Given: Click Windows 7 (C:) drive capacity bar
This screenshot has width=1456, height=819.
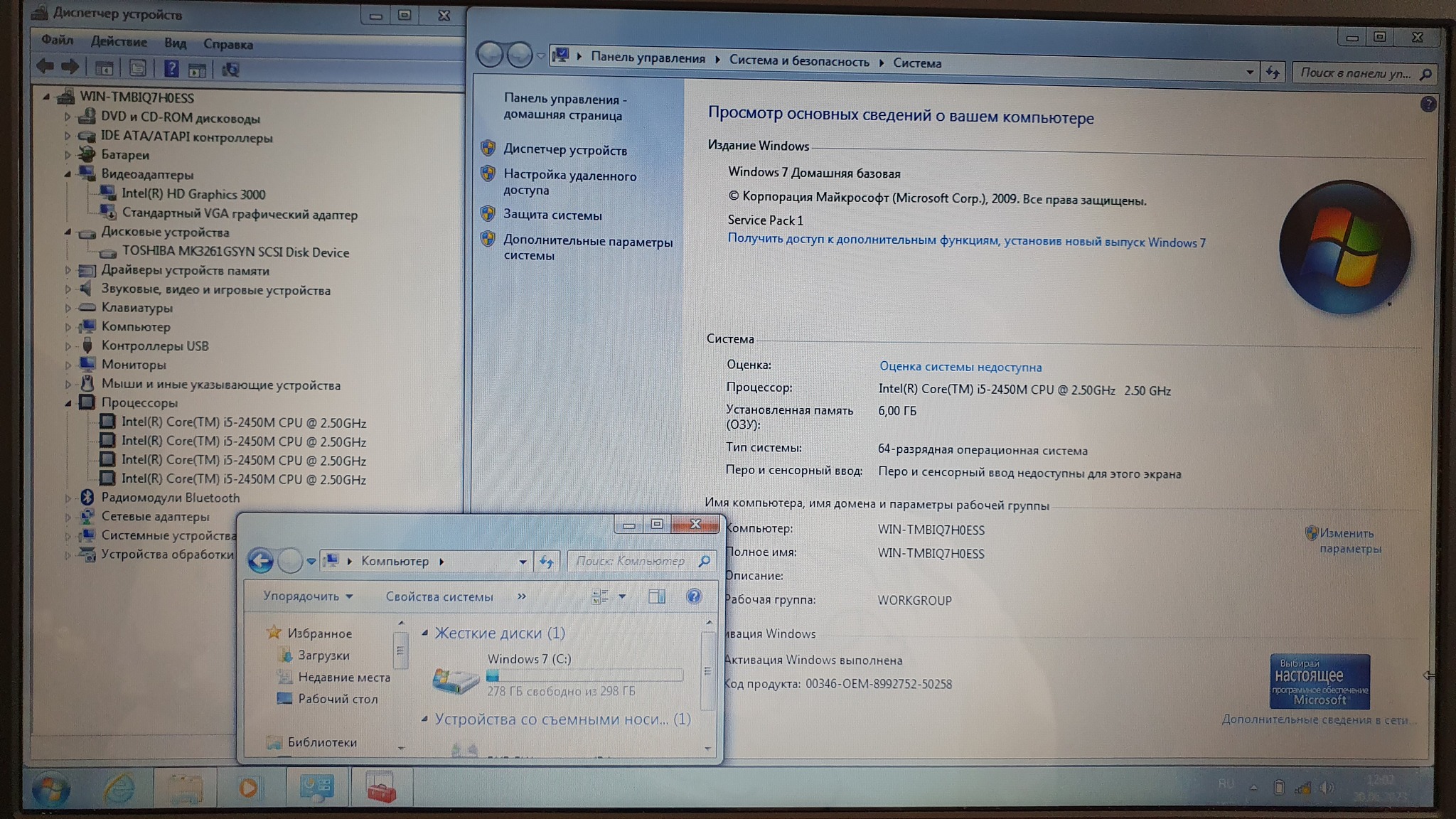Looking at the screenshot, I should point(584,675).
